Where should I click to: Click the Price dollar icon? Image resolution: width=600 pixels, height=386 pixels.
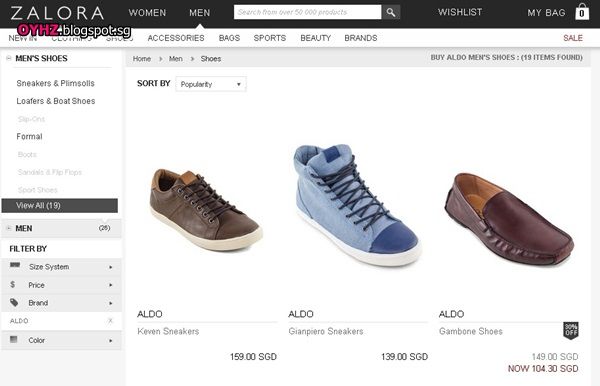click(x=13, y=284)
